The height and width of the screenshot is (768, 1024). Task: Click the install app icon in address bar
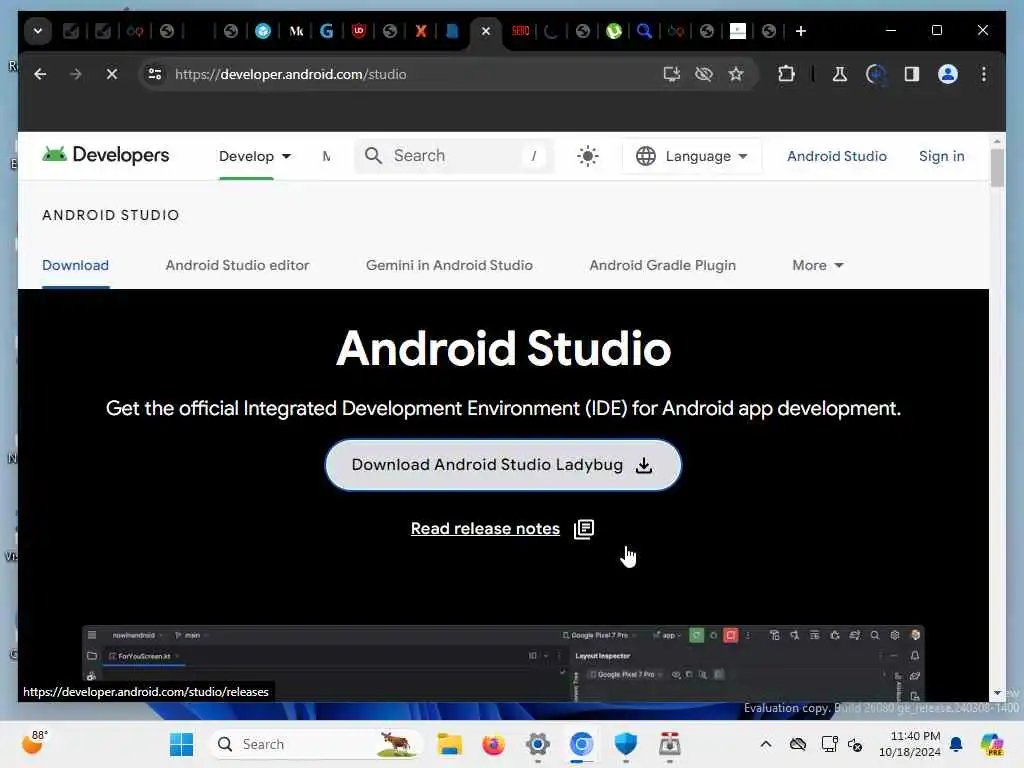[671, 74]
